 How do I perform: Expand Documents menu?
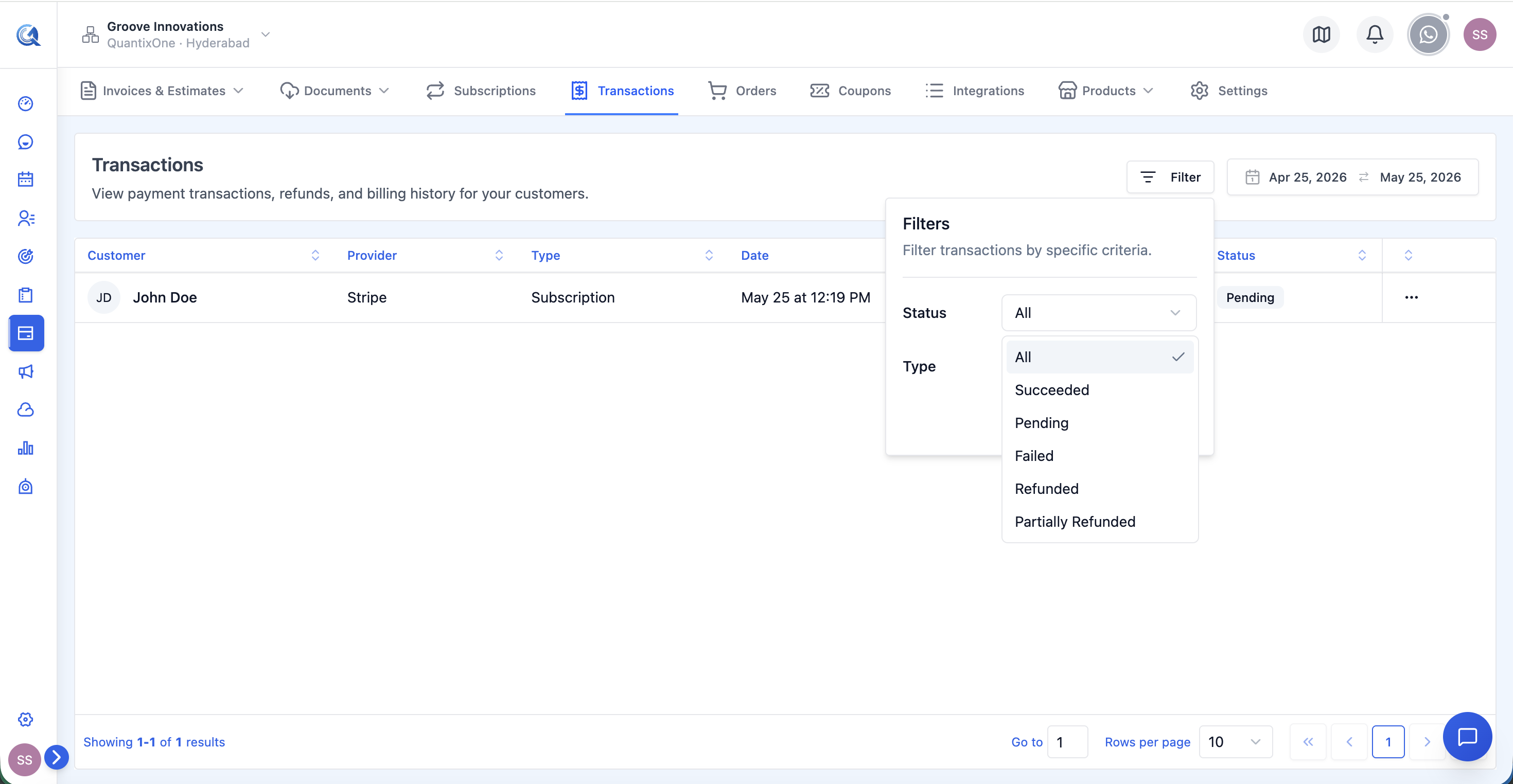pyautogui.click(x=335, y=91)
